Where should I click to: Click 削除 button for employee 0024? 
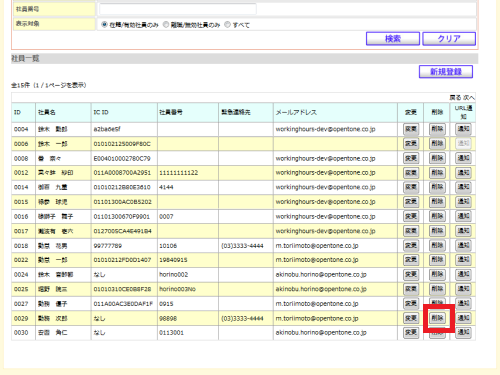point(437,275)
